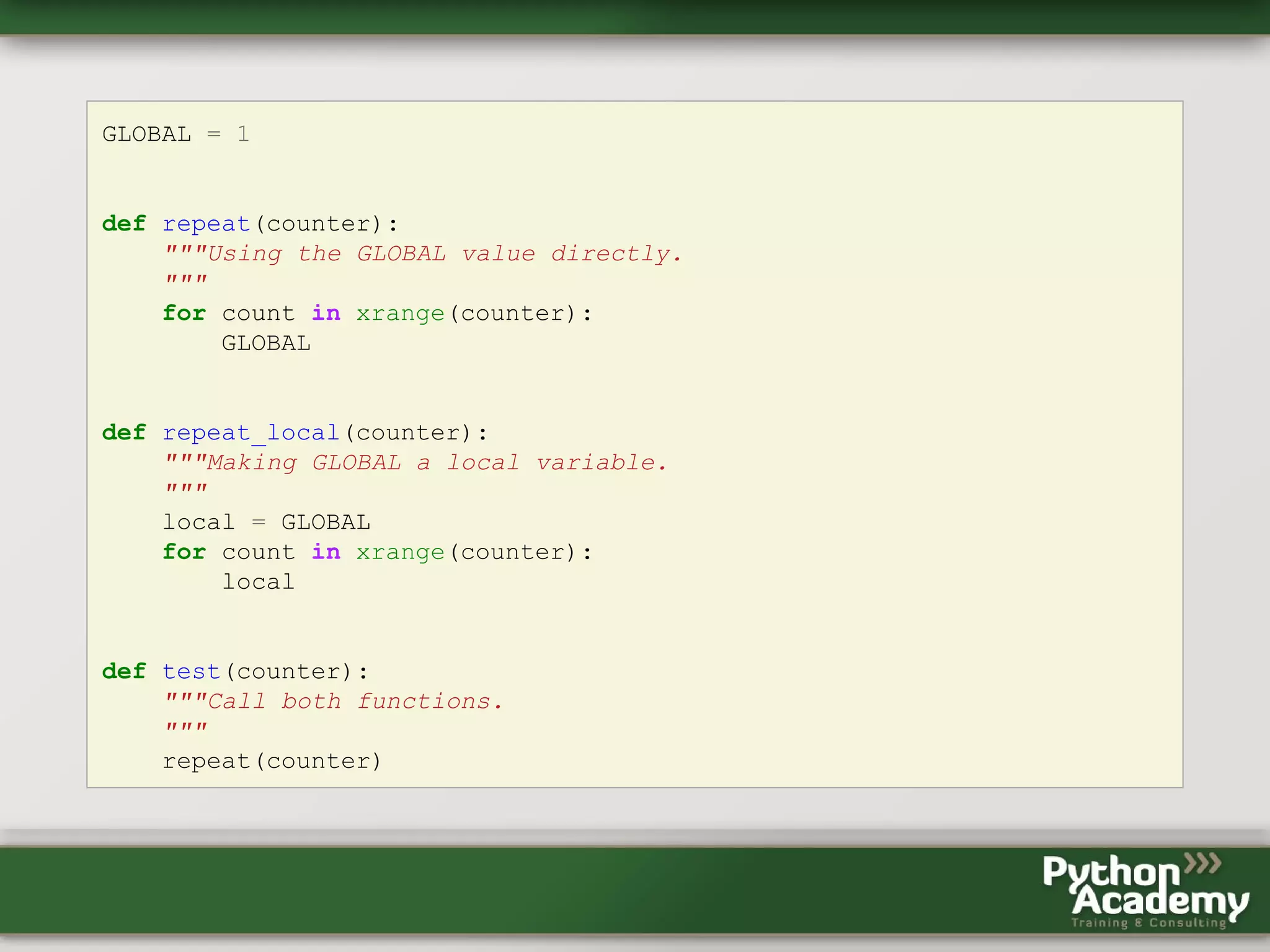Click 'def repeat_local(counter):' definition line
1270x952 pixels.
point(295,433)
